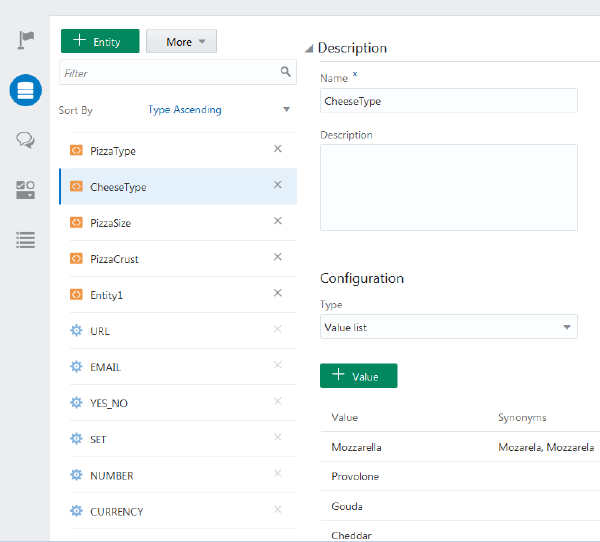Image resolution: width=600 pixels, height=542 pixels.
Task: Select the CheeseType entity row
Action: coord(178,186)
